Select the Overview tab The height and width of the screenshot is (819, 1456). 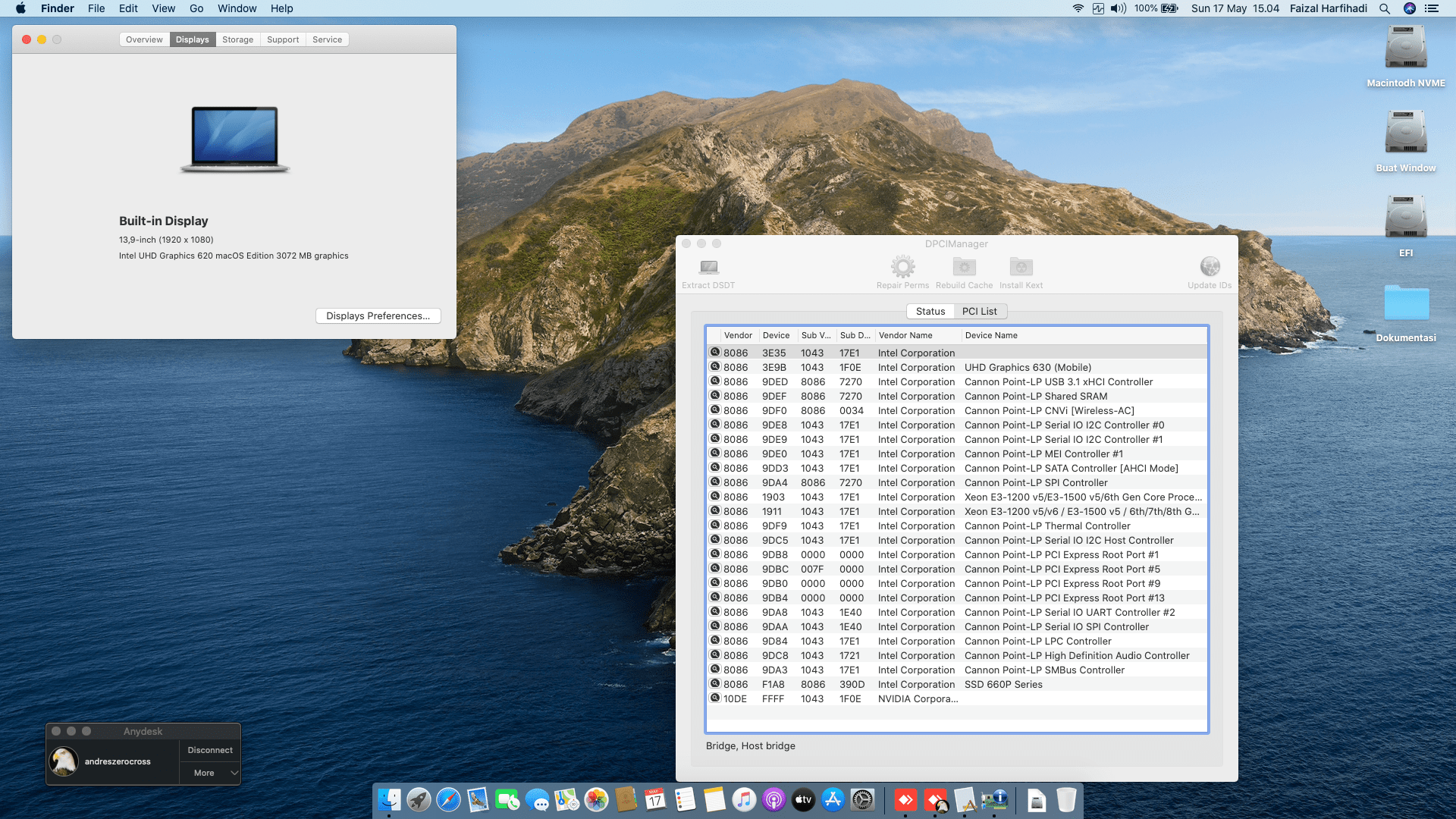144,39
